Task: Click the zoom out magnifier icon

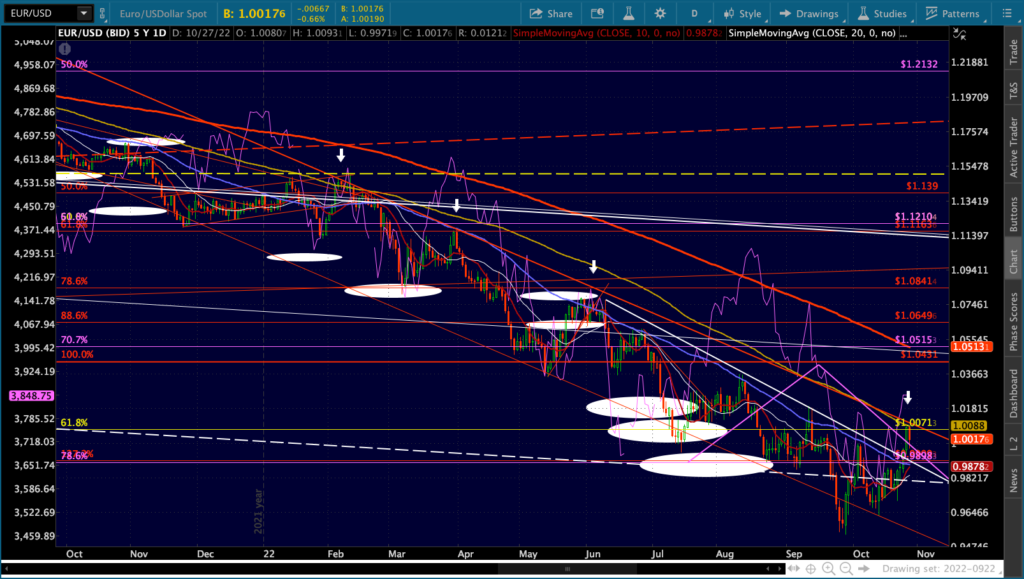Action: (845, 569)
